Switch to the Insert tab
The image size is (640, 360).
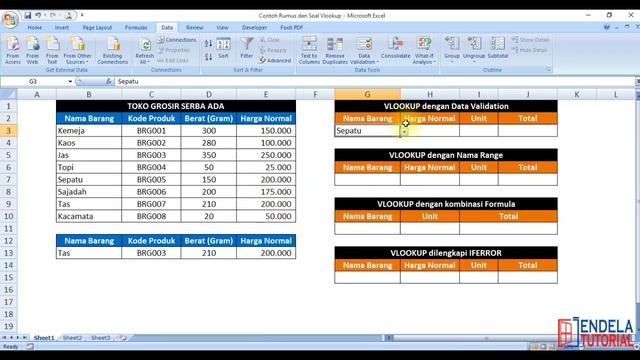[62, 27]
